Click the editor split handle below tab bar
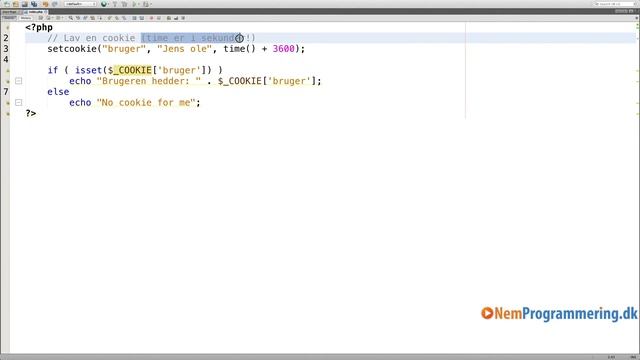 click(637, 18)
